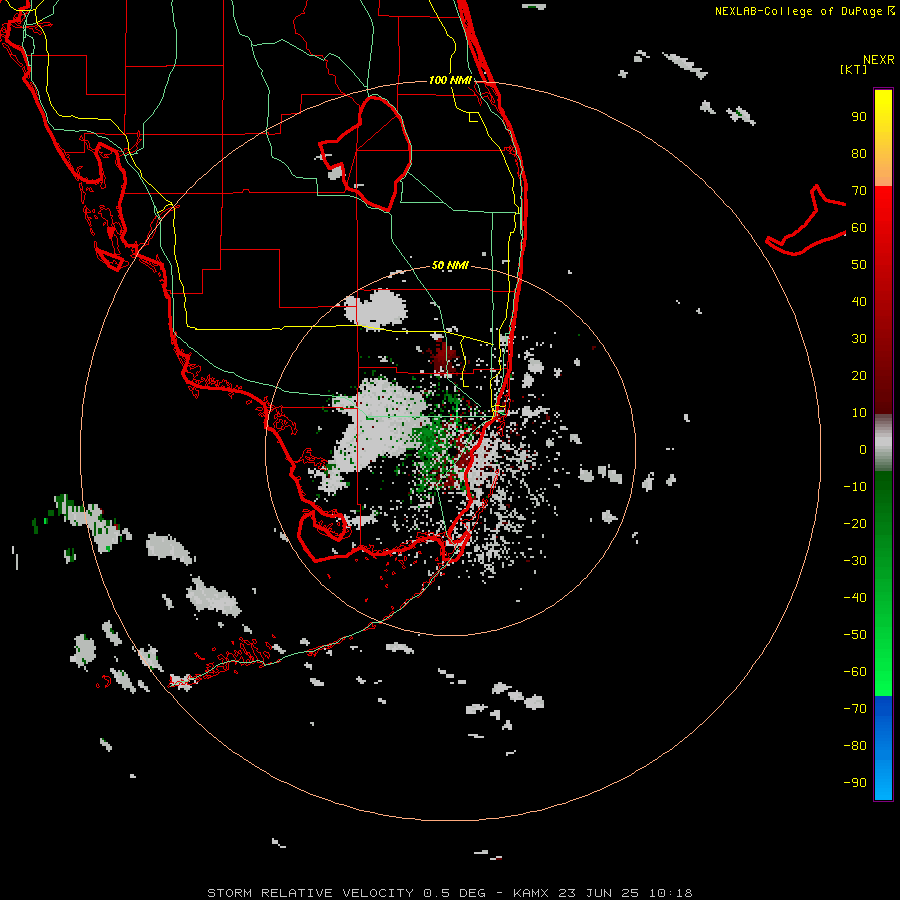Viewport: 900px width, 900px height.
Task: Click the 100 NMI range ring label
Action: (x=450, y=80)
